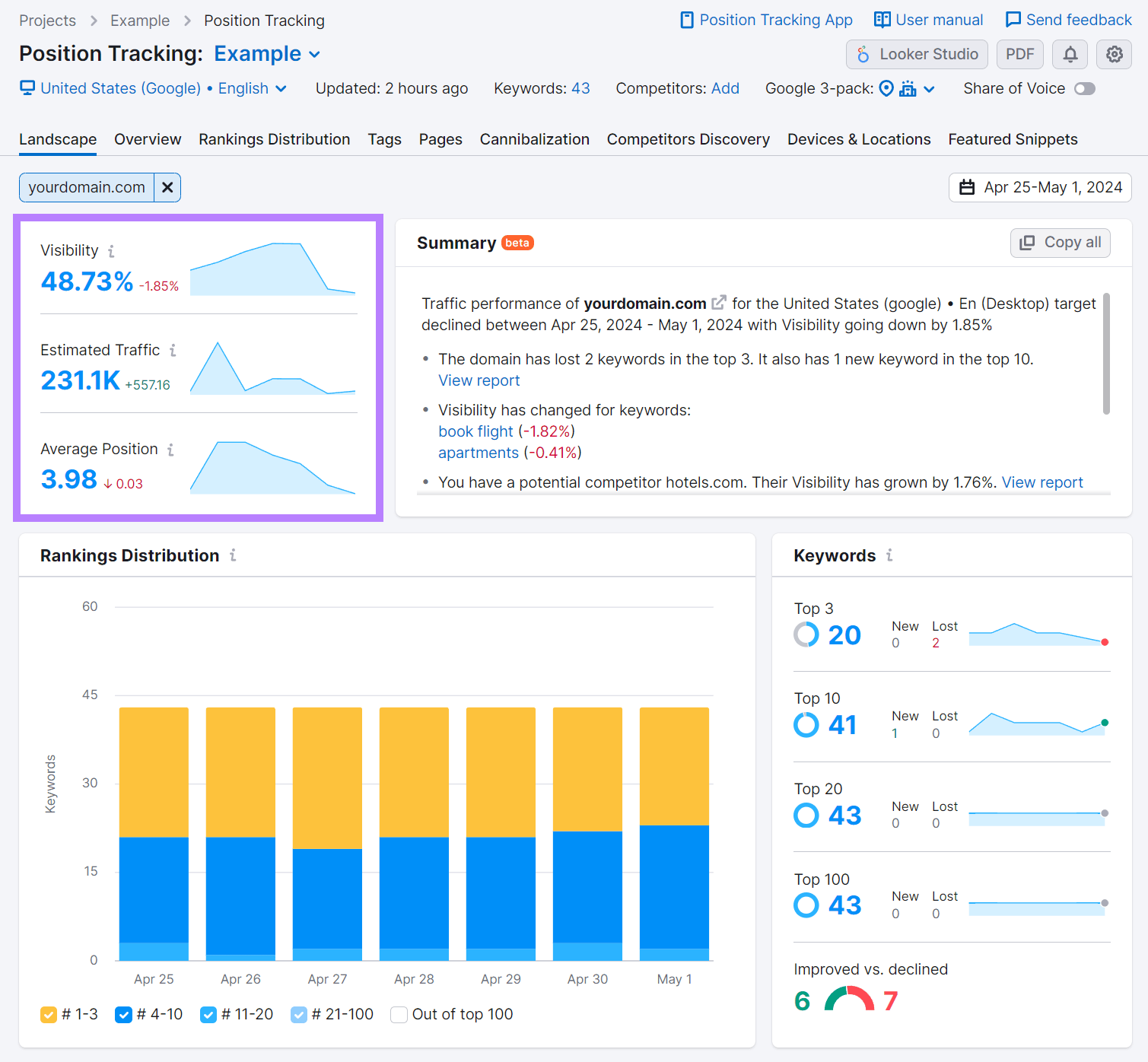Click View report in the Summary panel
Screen dimensions: 1148x1062
[479, 380]
